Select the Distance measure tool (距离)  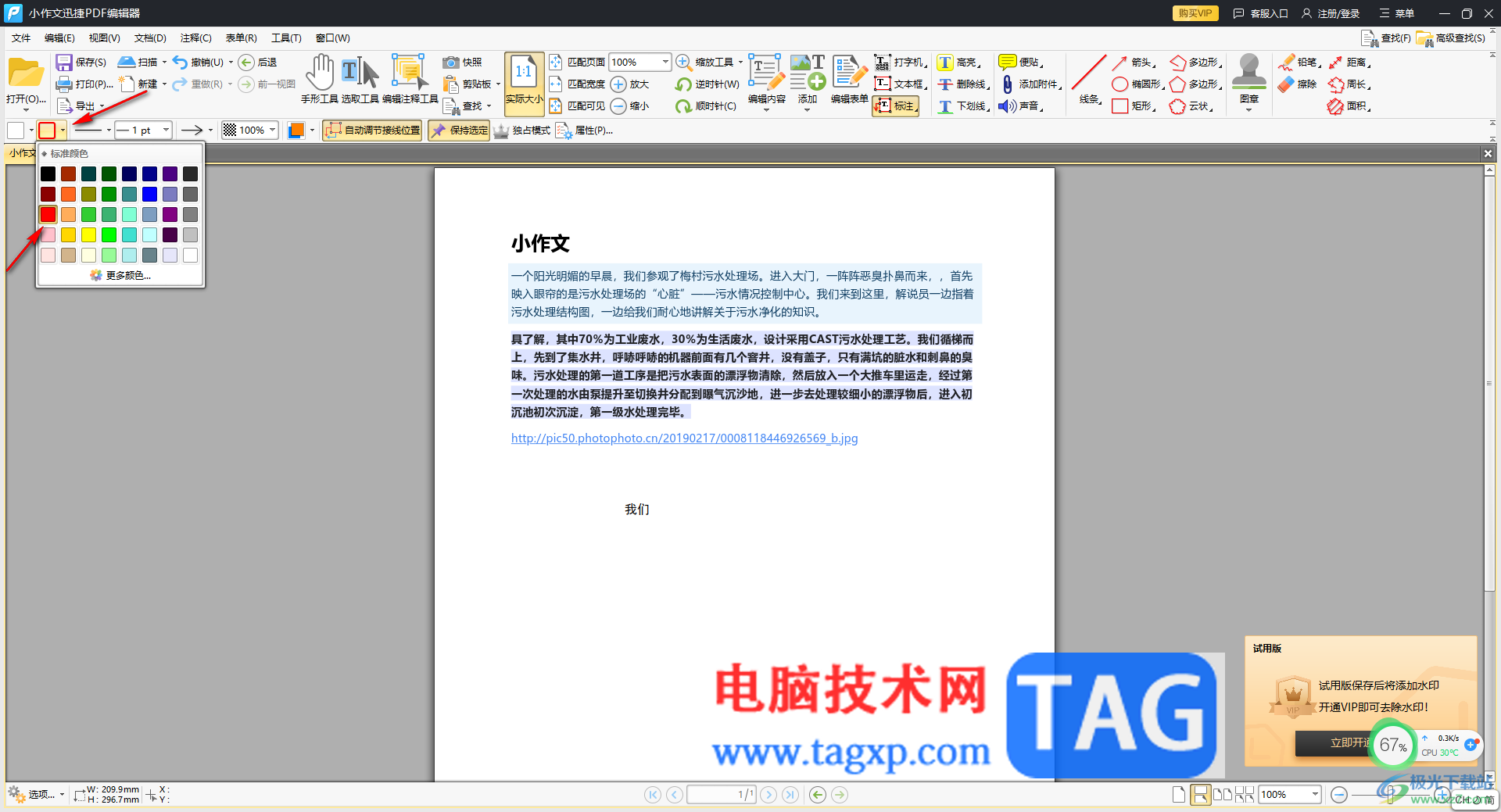(x=1349, y=63)
